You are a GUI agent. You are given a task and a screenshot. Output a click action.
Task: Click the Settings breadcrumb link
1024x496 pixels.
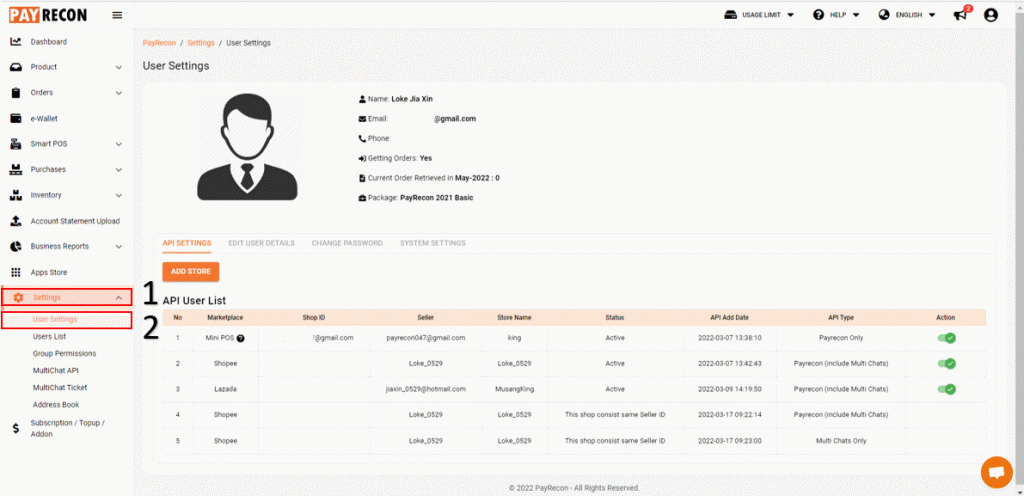click(x=200, y=42)
